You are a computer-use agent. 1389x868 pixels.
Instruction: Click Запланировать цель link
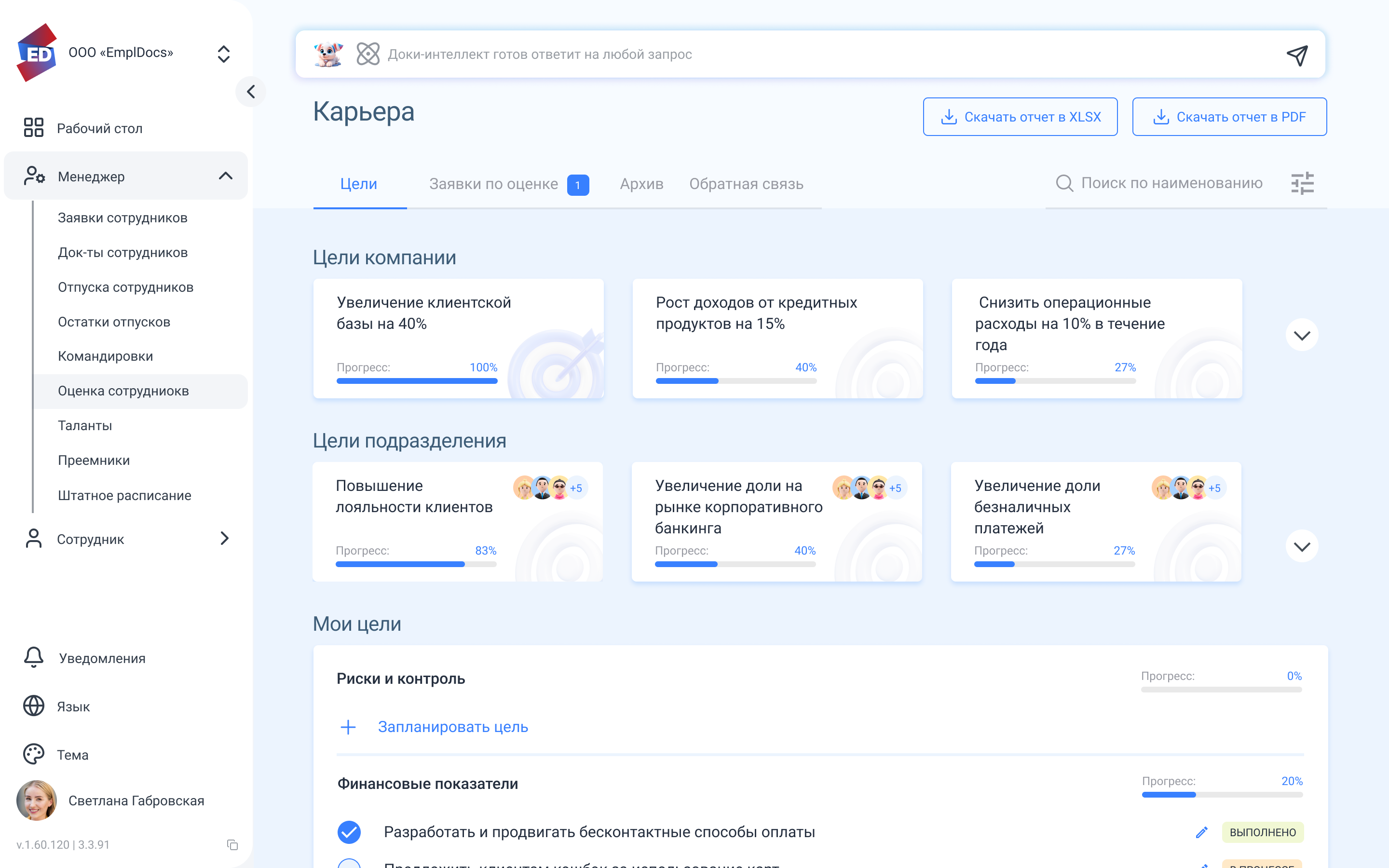[x=452, y=727]
